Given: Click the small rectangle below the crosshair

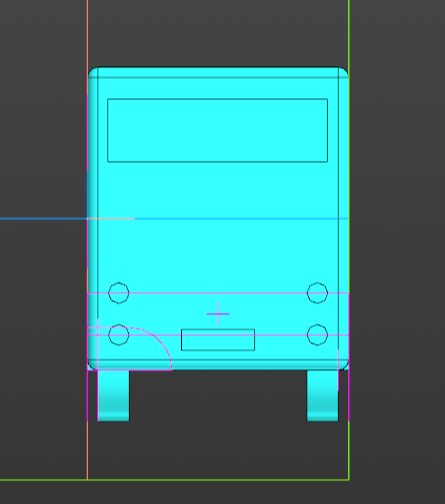Looking at the screenshot, I should click(218, 340).
